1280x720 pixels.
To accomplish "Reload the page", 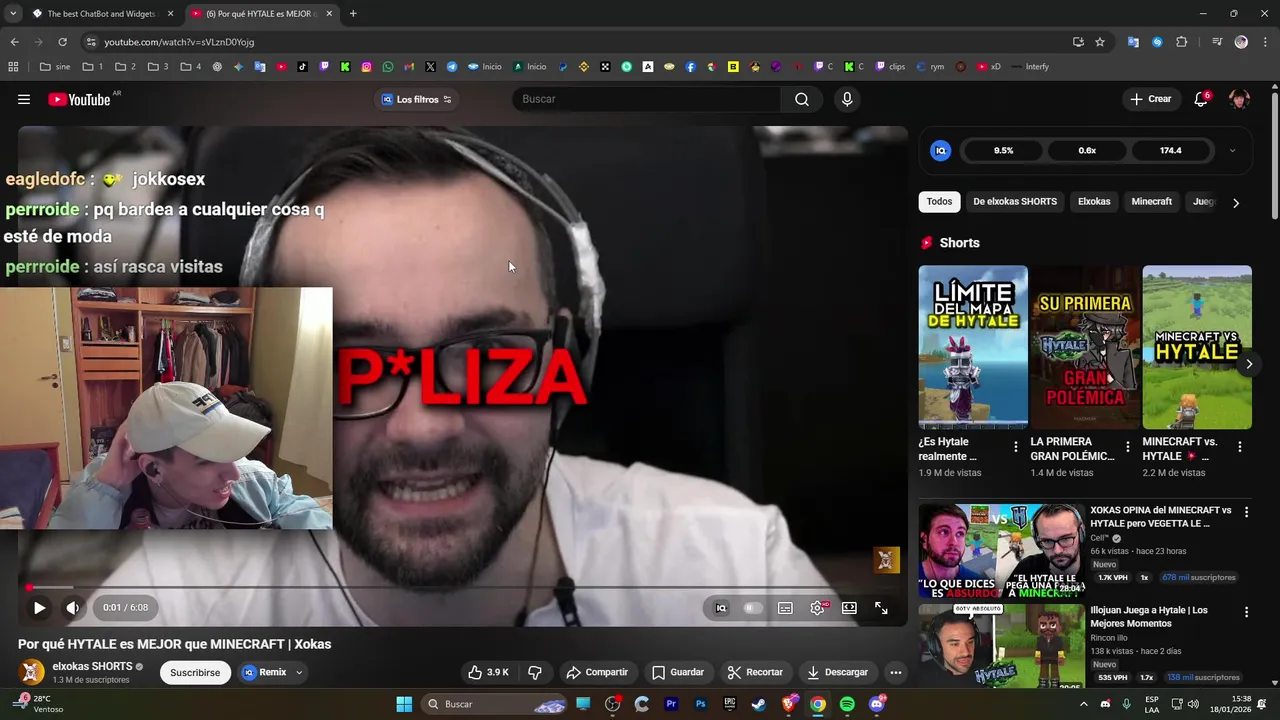I will tap(62, 42).
